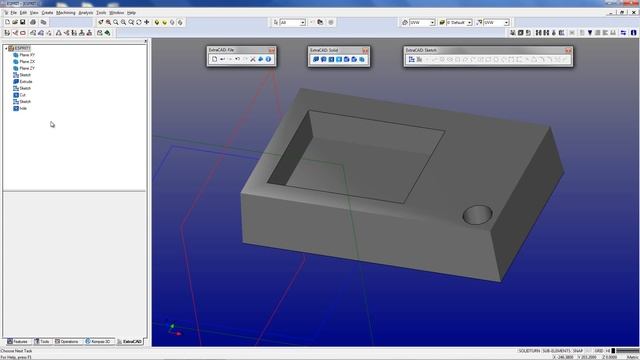640x360 pixels.
Task: Open the Analysis menu
Action: (86, 13)
